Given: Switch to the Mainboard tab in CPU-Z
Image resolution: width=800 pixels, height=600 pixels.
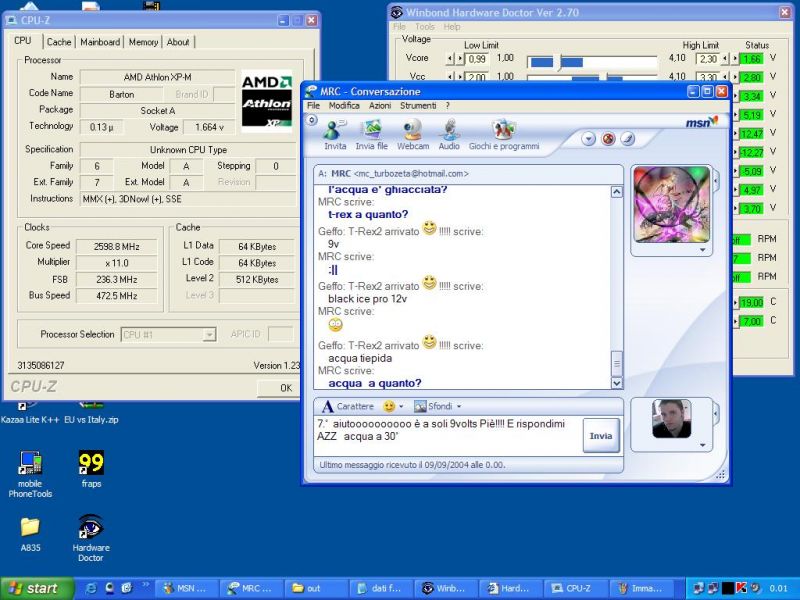Looking at the screenshot, I should [x=100, y=42].
